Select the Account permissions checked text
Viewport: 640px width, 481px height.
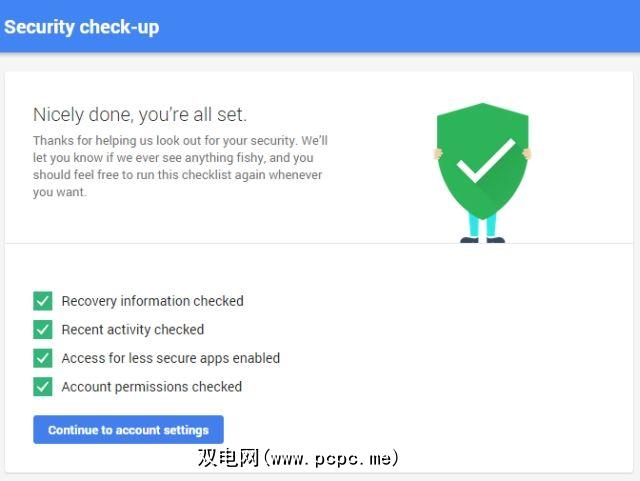pos(151,386)
